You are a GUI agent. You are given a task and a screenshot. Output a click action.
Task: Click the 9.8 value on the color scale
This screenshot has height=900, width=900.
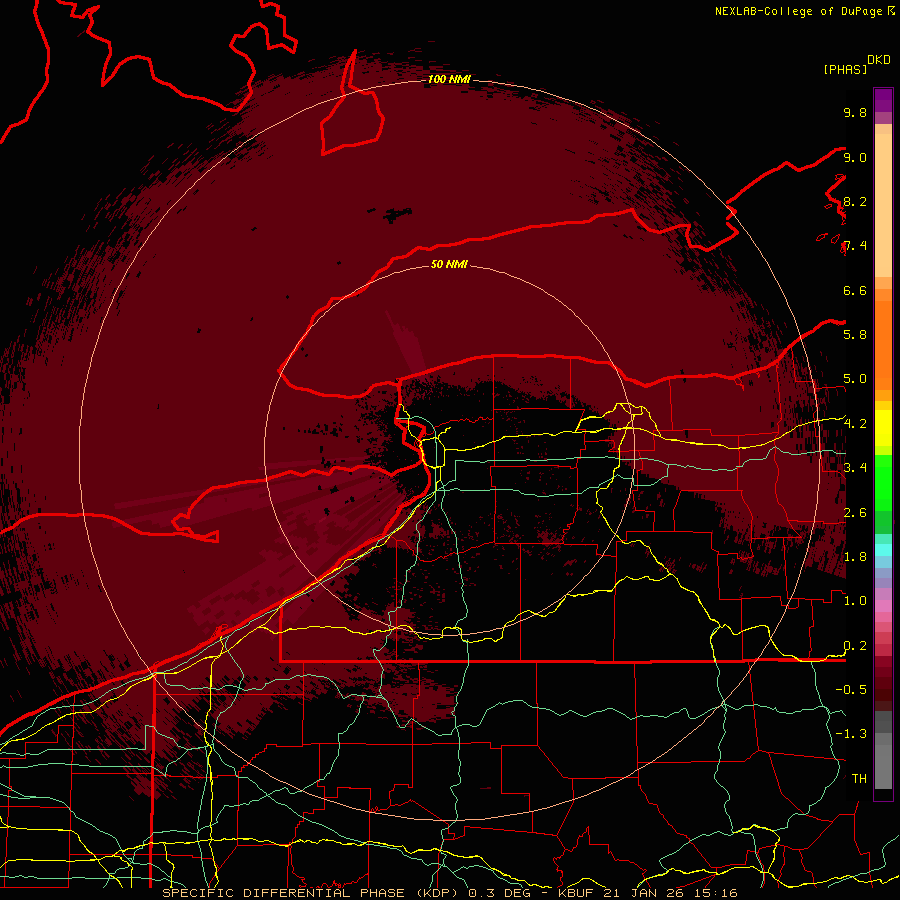point(855,112)
